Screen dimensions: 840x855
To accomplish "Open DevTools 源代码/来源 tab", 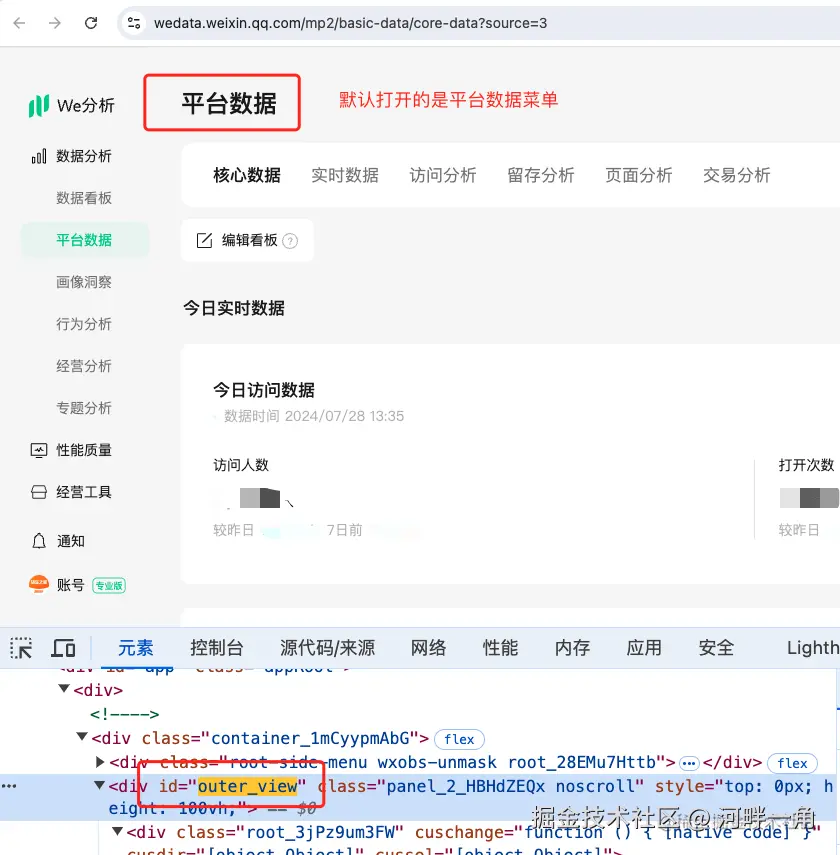I will click(327, 648).
